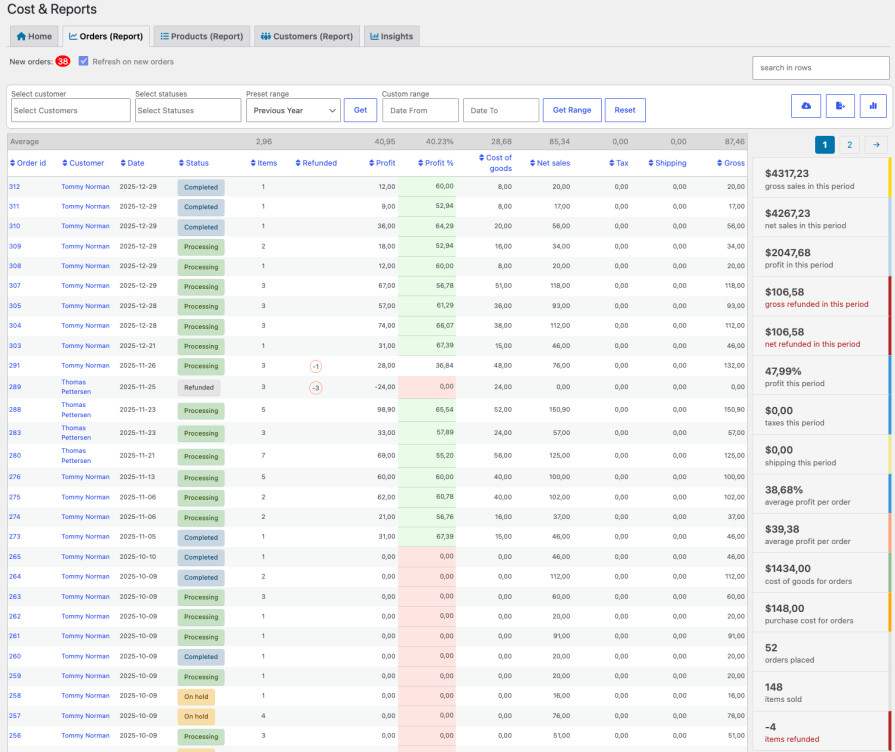Viewport: 895px width, 752px height.
Task: Click the Get button
Action: coord(360,110)
